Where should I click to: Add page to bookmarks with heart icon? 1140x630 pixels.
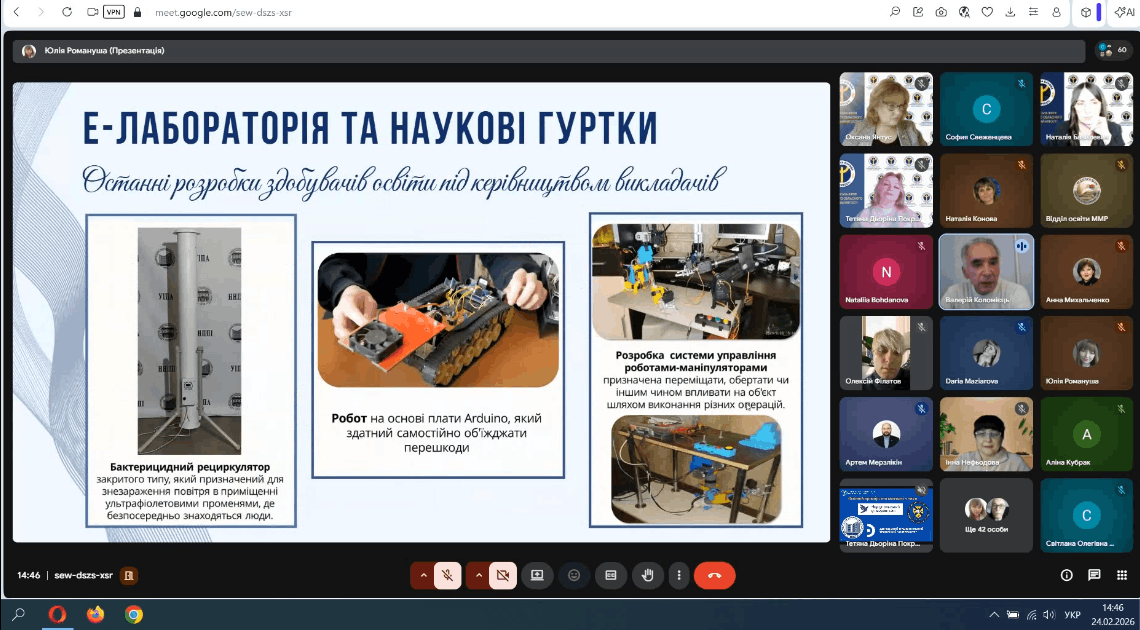tap(987, 12)
